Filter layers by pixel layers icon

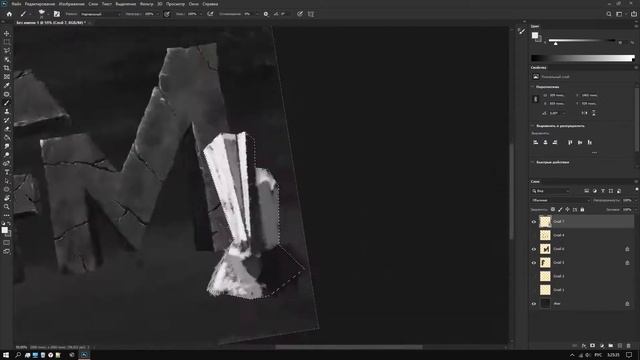[587, 191]
